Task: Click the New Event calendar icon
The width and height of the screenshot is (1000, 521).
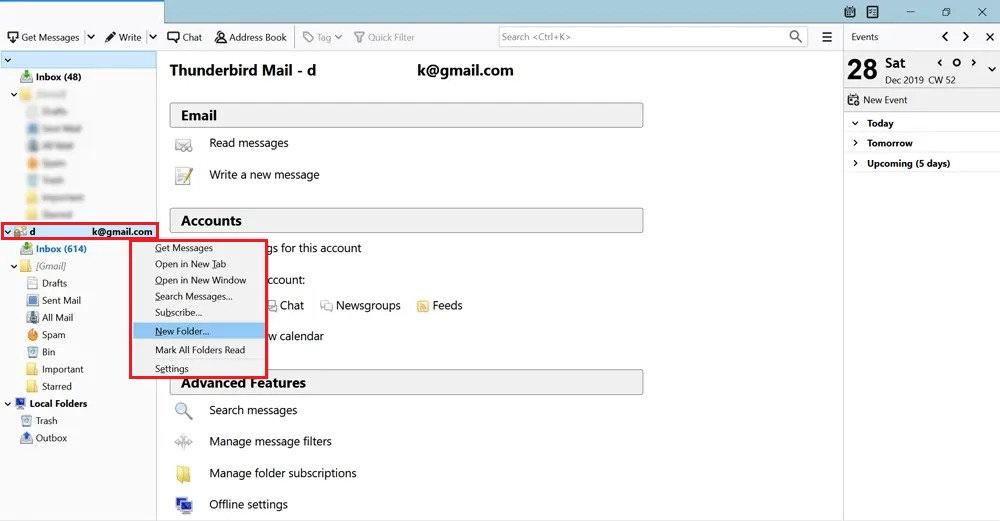Action: tap(853, 99)
